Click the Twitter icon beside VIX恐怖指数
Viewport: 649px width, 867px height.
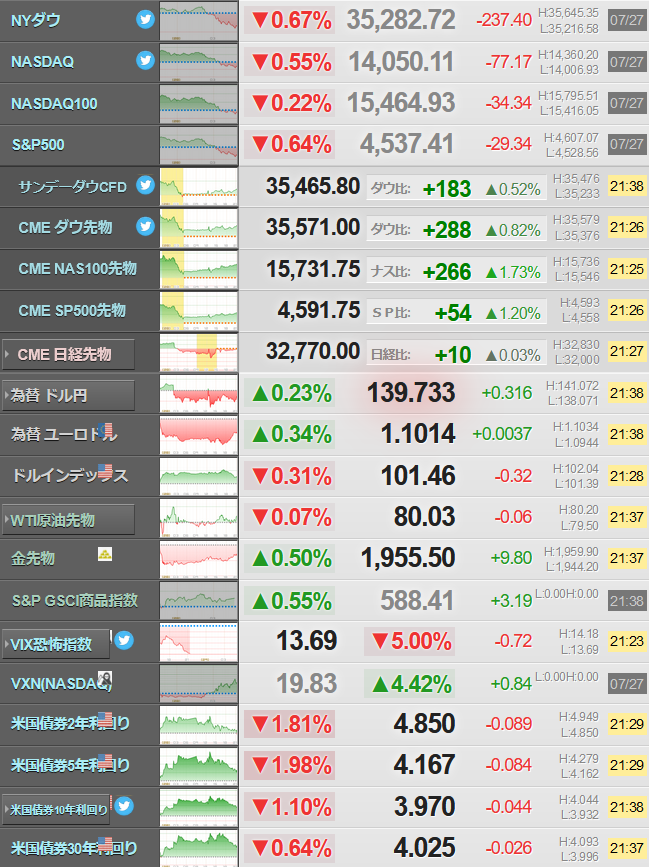[124, 640]
